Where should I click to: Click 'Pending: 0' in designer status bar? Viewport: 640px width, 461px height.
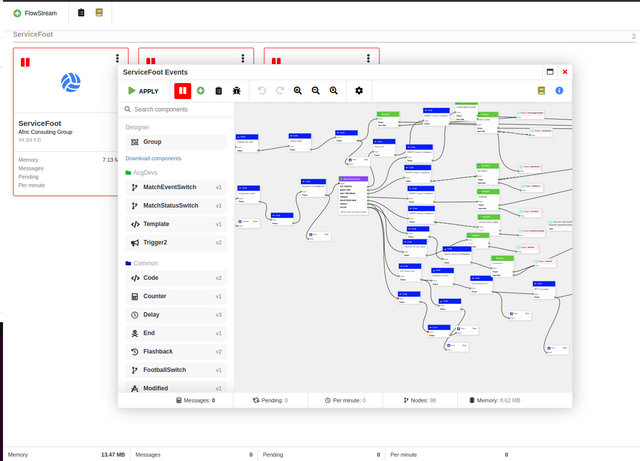click(270, 401)
